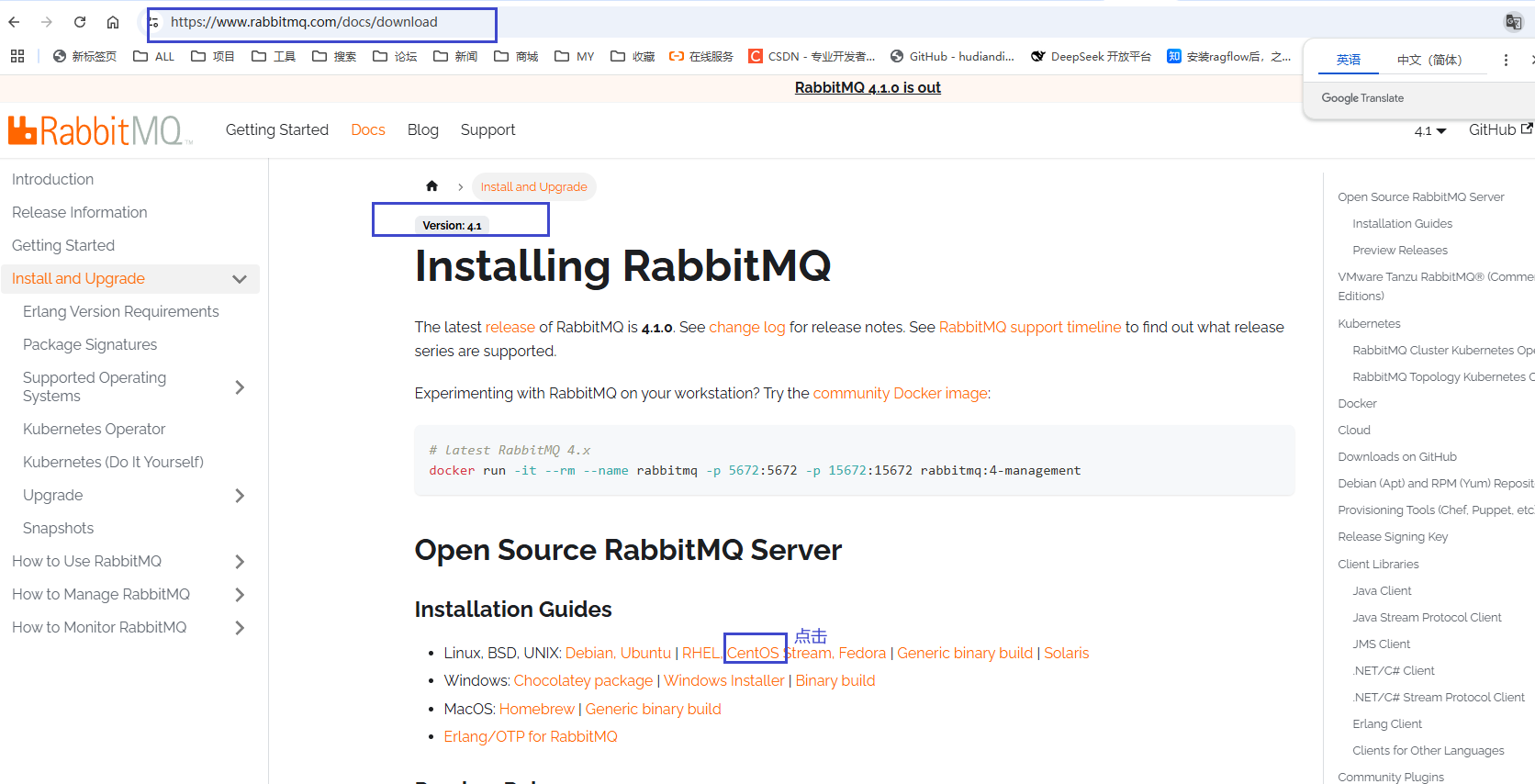Open the ALL bookmarks folder

click(153, 56)
